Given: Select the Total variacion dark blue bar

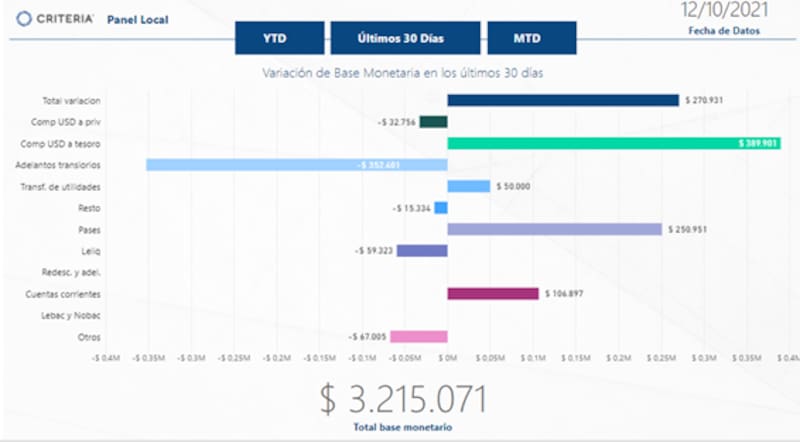Looking at the screenshot, I should [563, 100].
